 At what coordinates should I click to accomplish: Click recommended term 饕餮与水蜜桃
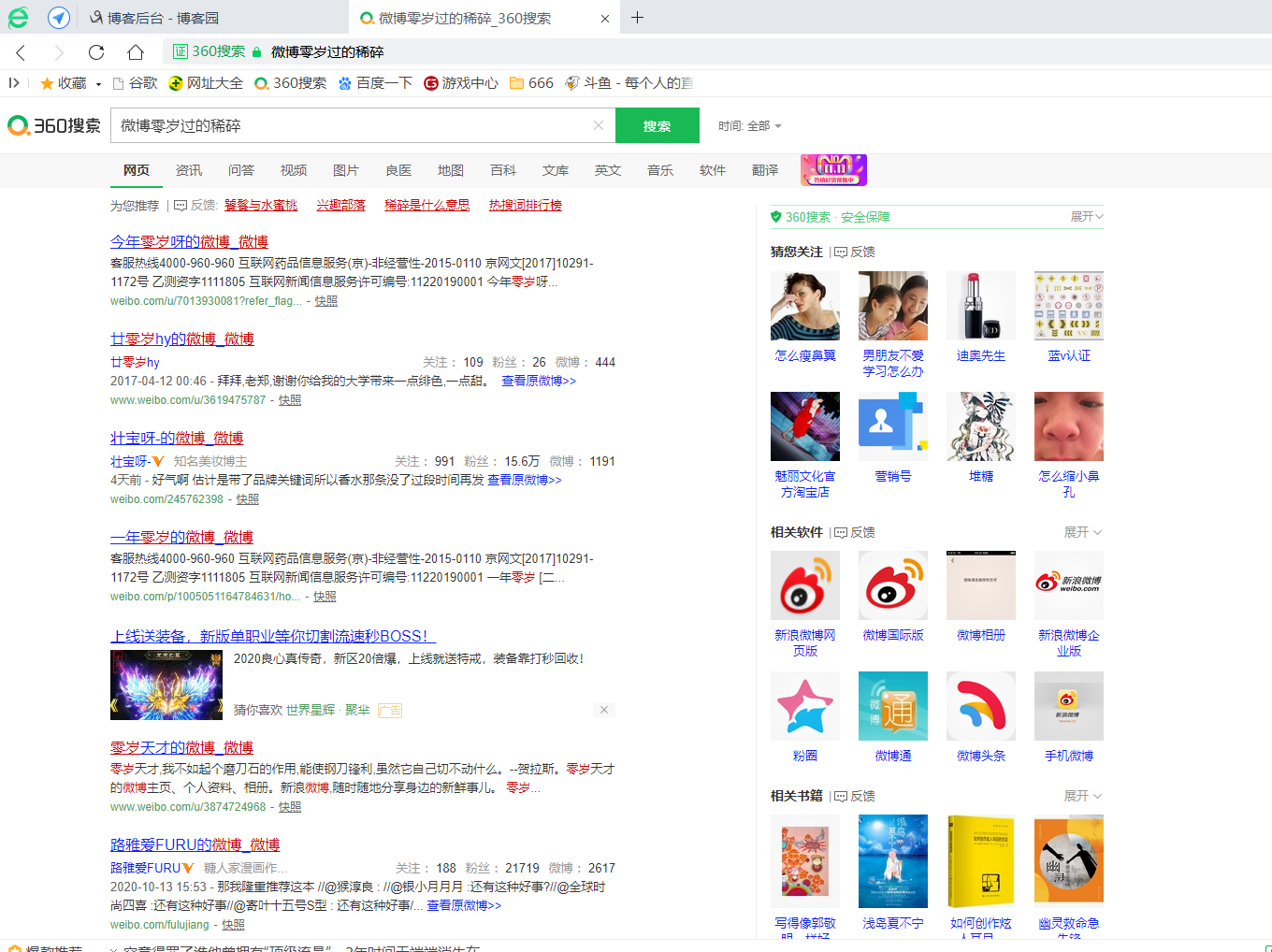[261, 205]
